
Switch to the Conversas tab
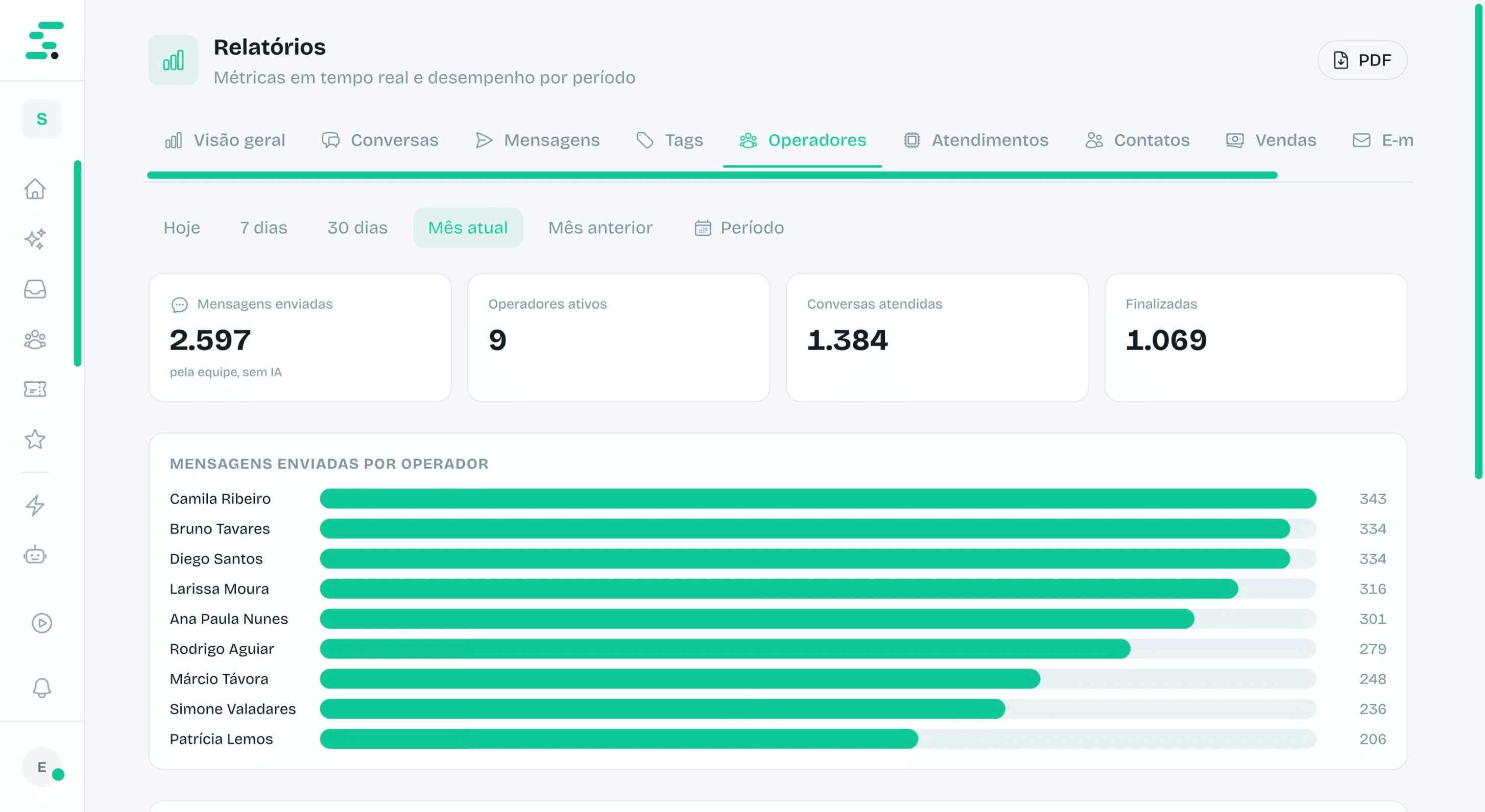coord(380,140)
